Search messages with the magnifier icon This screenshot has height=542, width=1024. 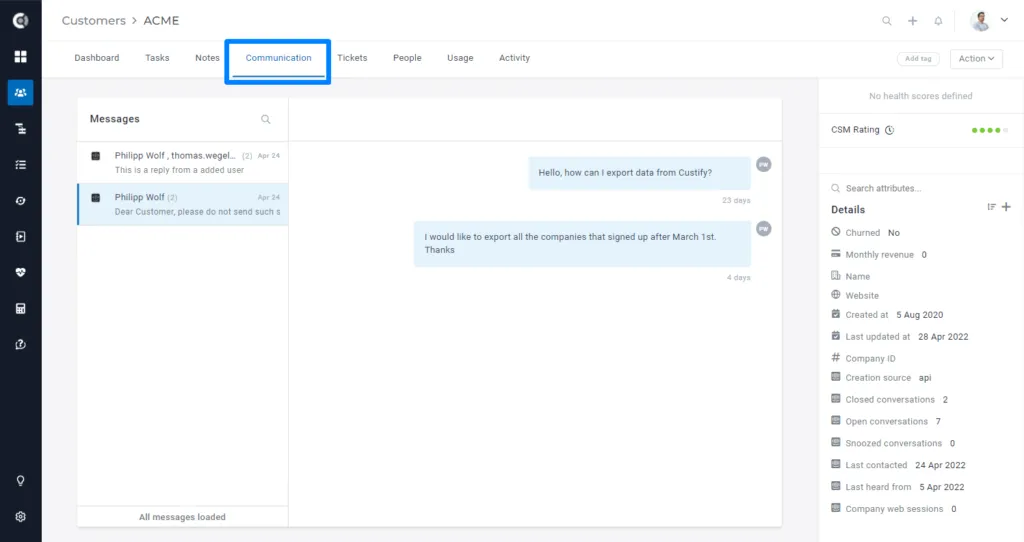(x=266, y=119)
